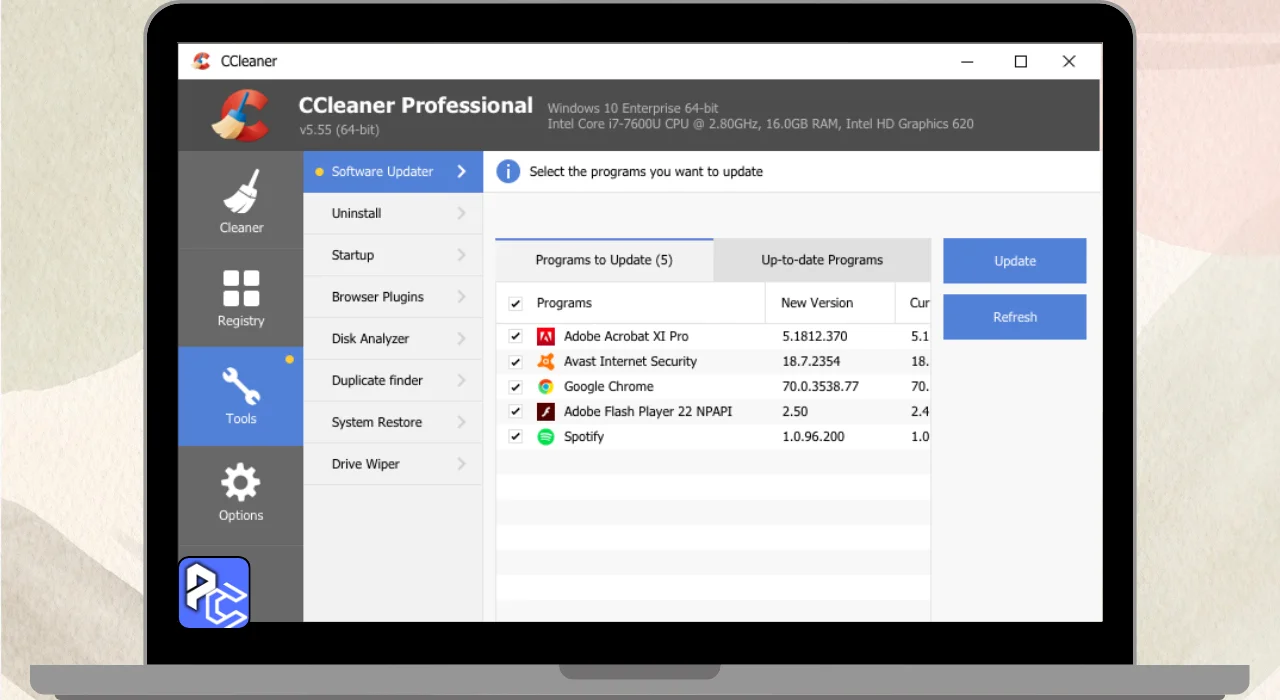Click the Spotify icon
The image size is (1280, 700).
(546, 436)
